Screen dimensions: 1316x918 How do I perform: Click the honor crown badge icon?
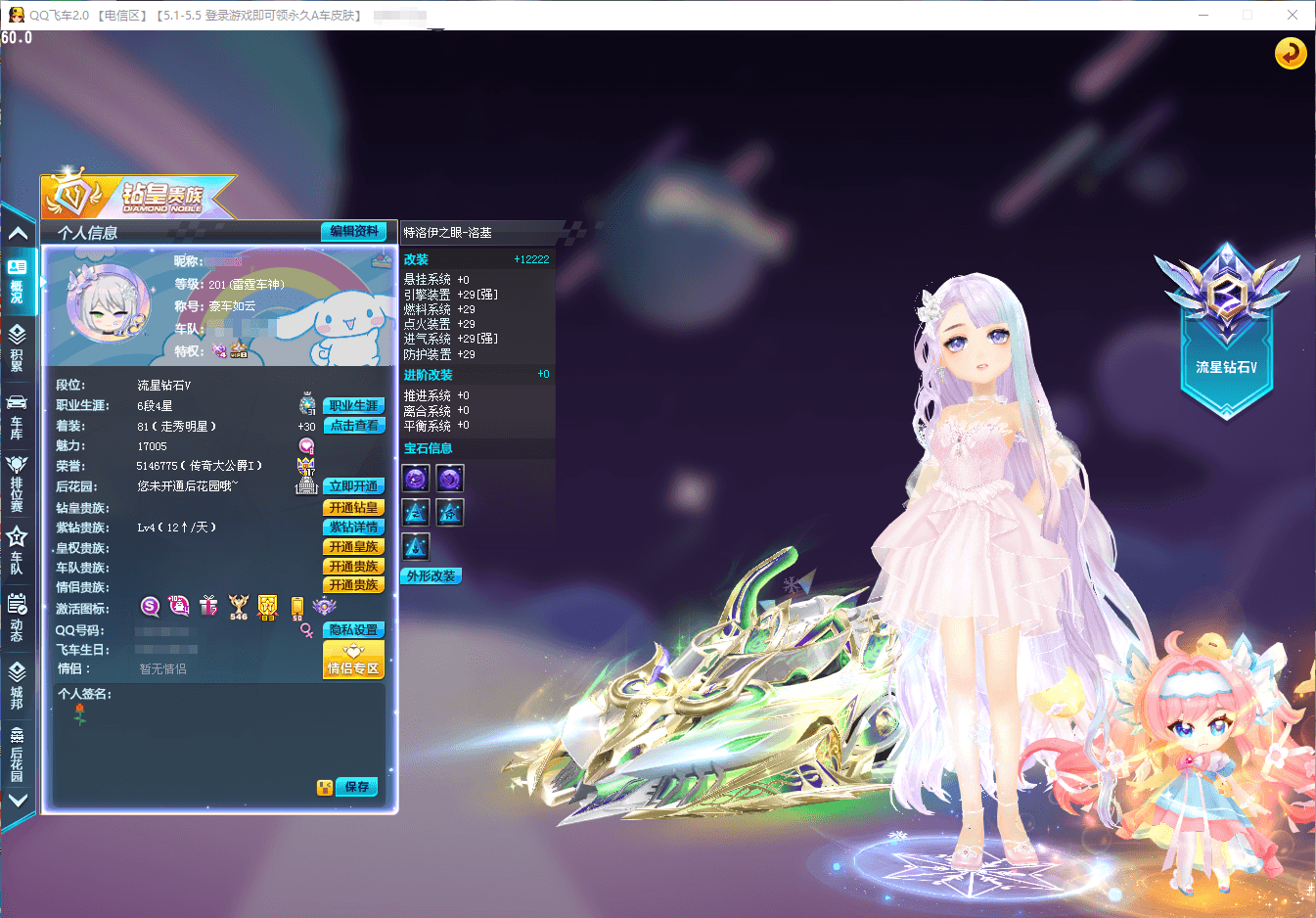click(306, 466)
